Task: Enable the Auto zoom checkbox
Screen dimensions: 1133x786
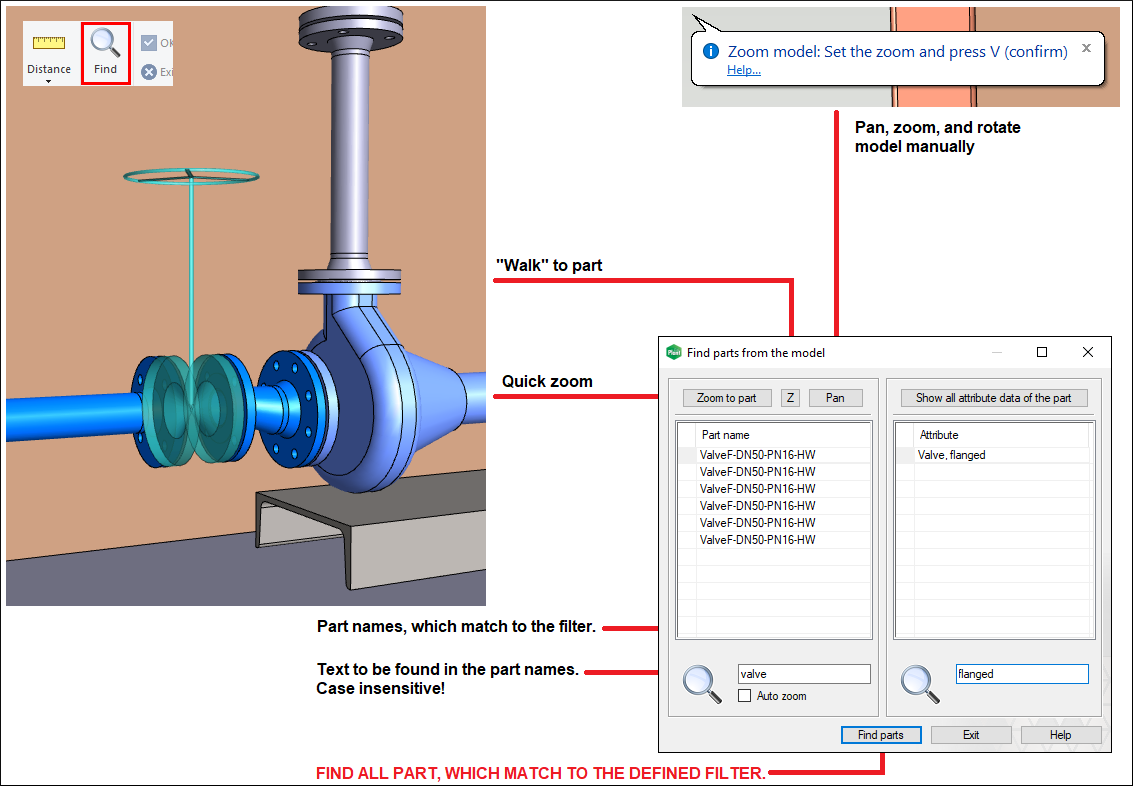Action: tap(744, 696)
